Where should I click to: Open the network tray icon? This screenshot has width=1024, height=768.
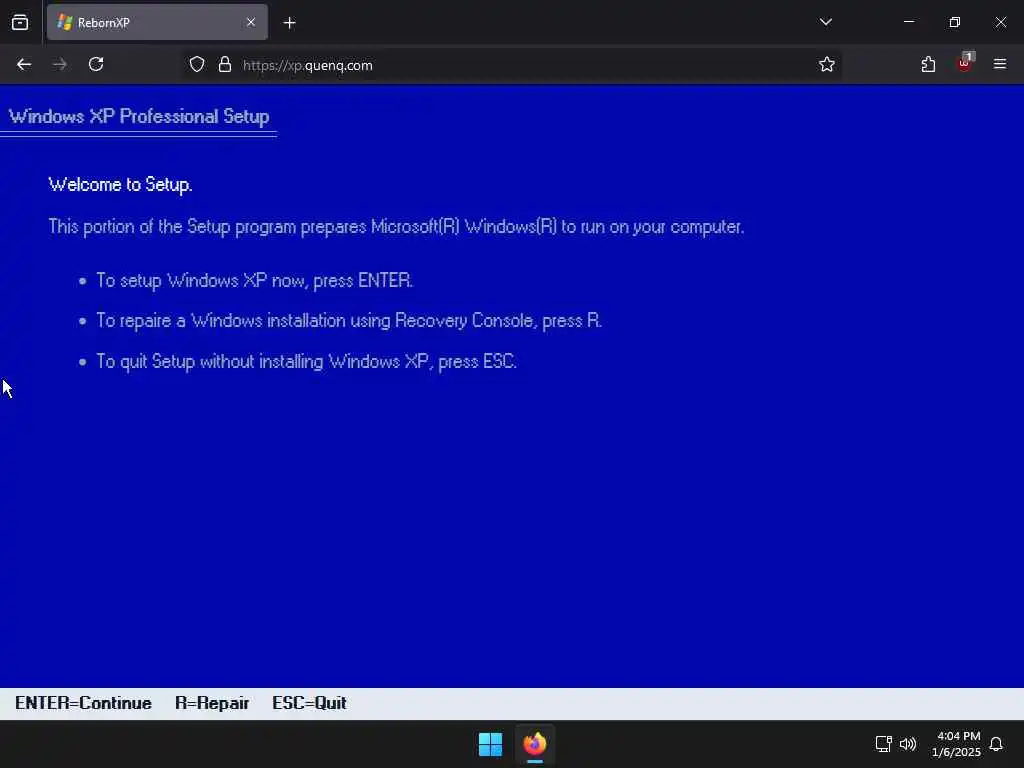click(x=884, y=744)
